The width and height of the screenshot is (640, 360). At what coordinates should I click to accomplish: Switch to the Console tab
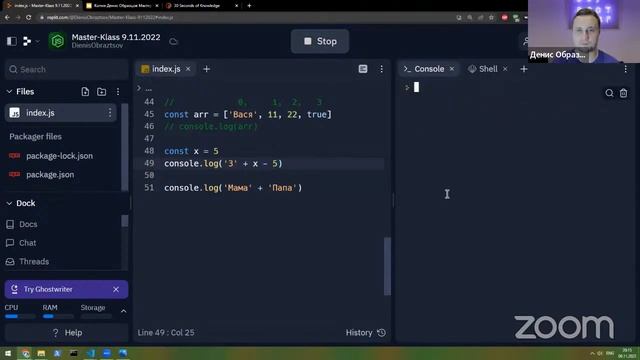pos(429,69)
